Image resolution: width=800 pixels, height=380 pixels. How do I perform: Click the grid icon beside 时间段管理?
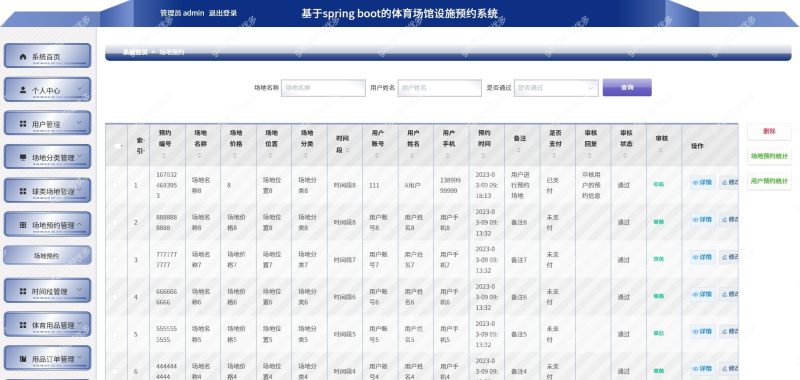pos(23,291)
